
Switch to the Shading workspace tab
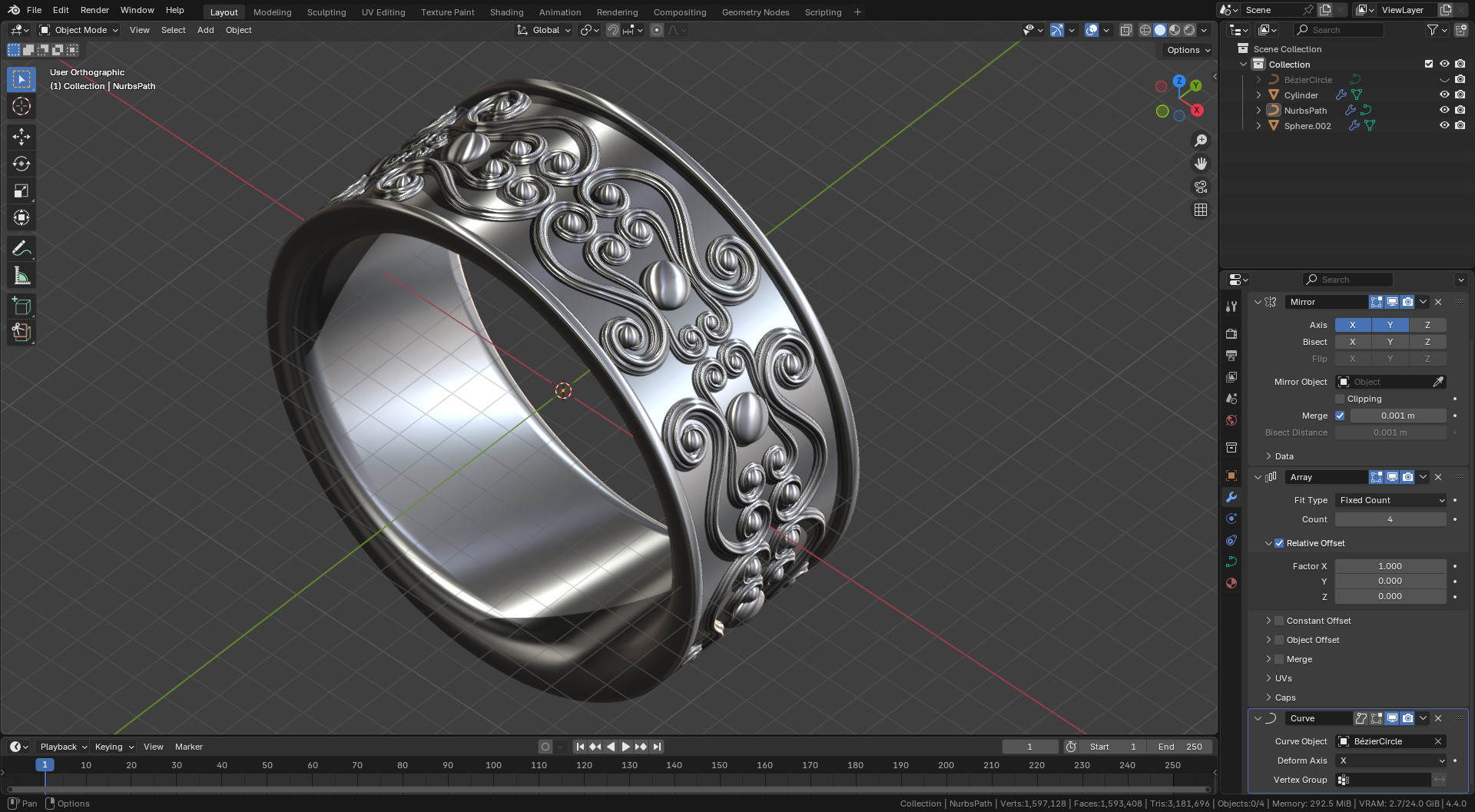click(x=506, y=12)
